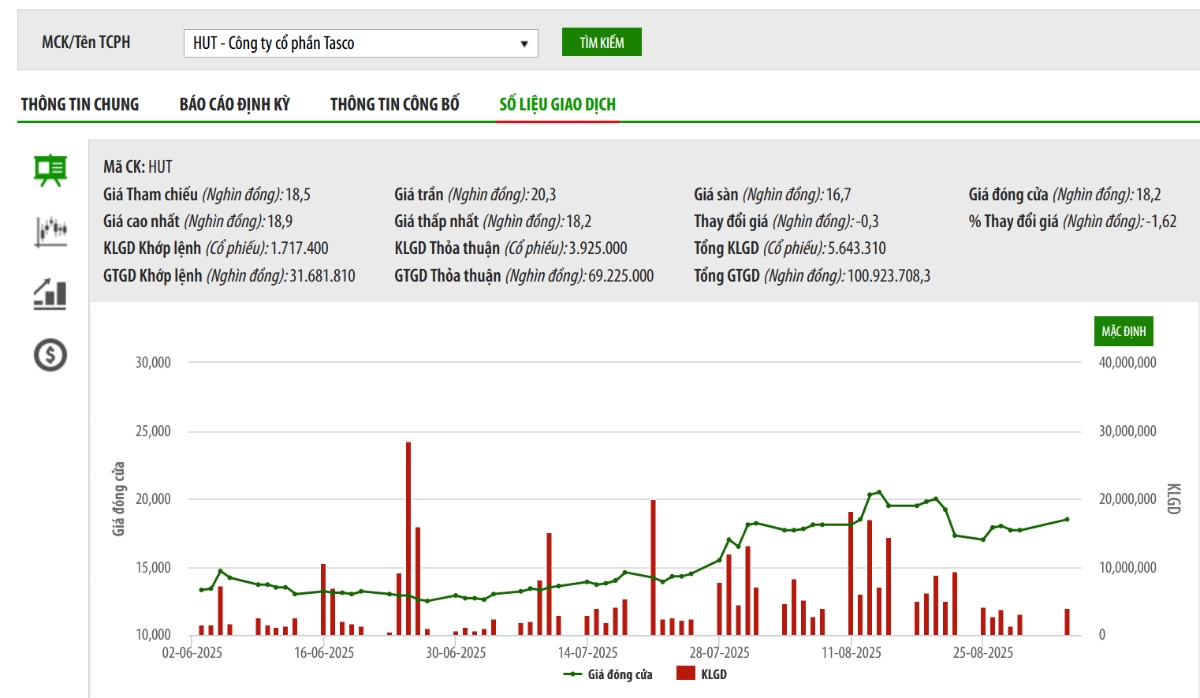Hide the KLGD series via legend

point(702,675)
